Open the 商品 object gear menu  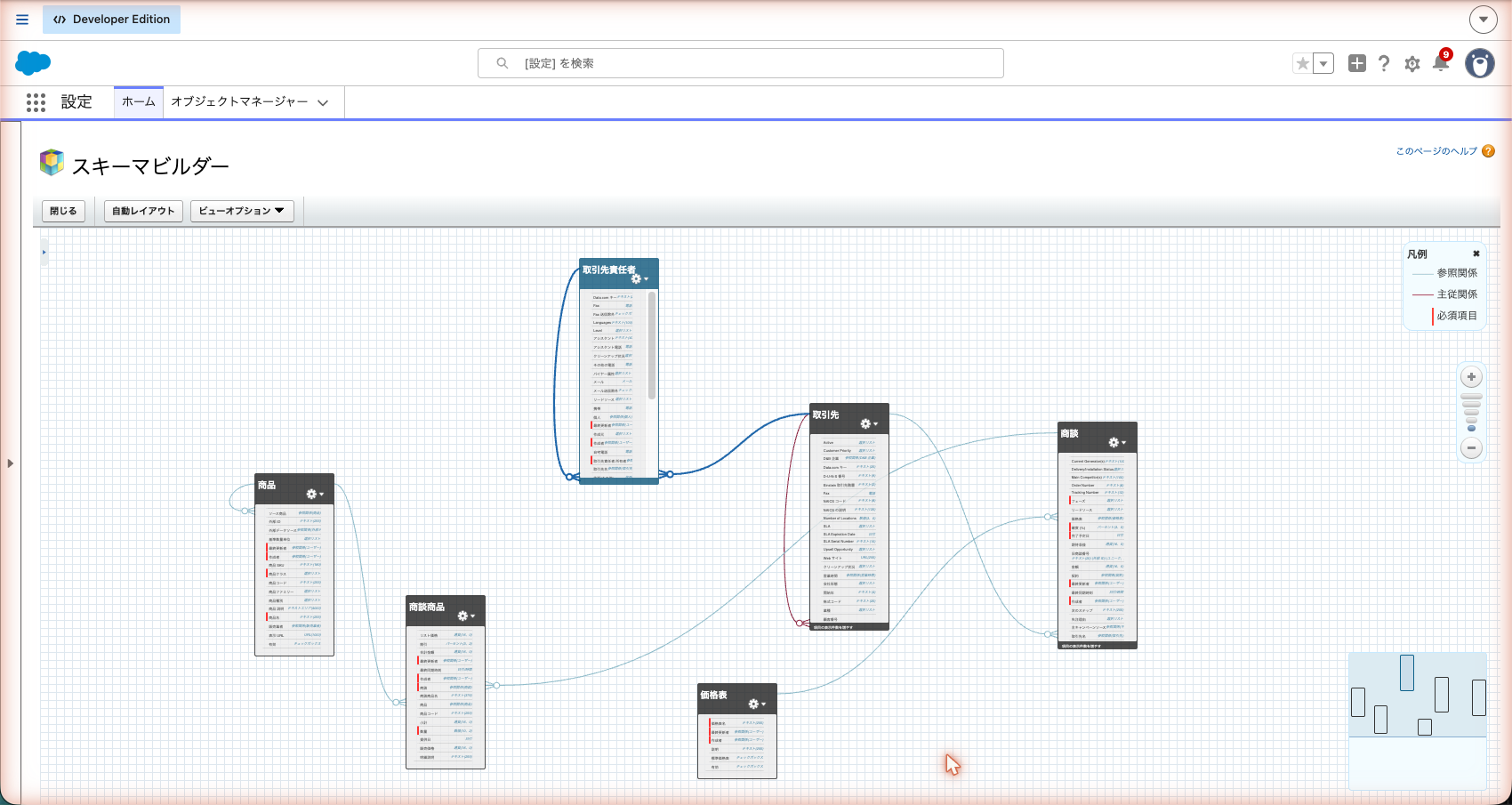tap(315, 495)
